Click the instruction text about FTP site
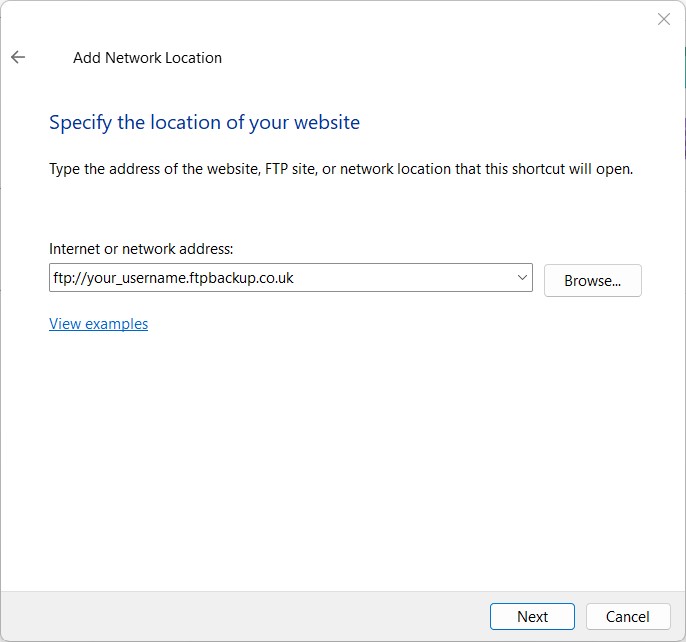Image resolution: width=686 pixels, height=642 pixels. (x=341, y=169)
